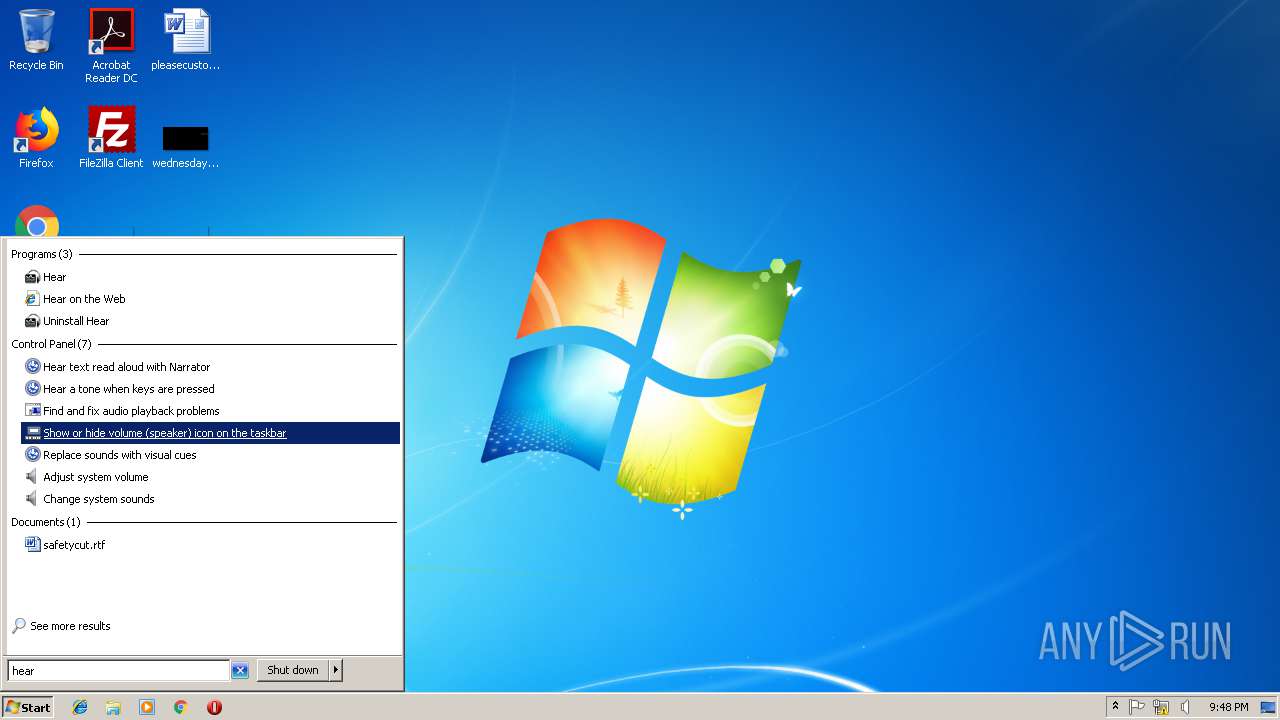Click the speaker icon beside Adjust system volume
This screenshot has width=1280, height=720.
(32, 477)
